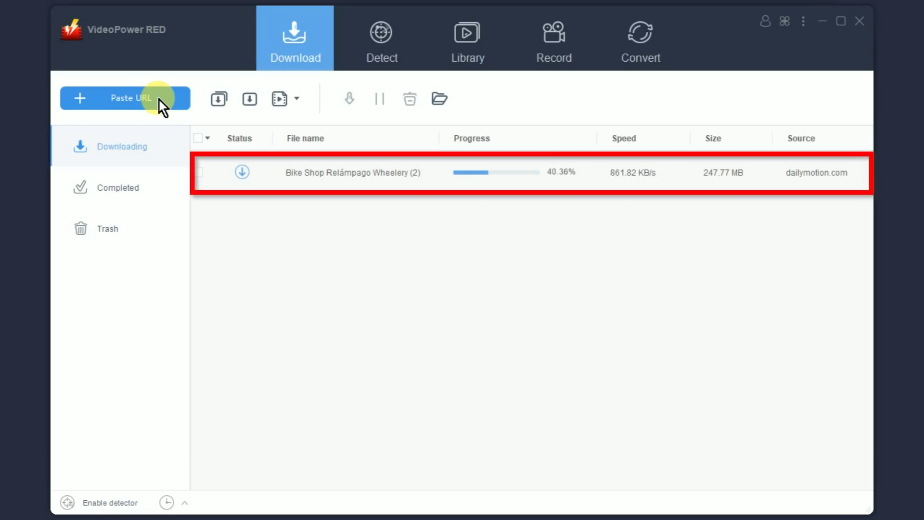This screenshot has height=520, width=924.
Task: Click the batch download icon in toolbar
Action: coord(219,98)
